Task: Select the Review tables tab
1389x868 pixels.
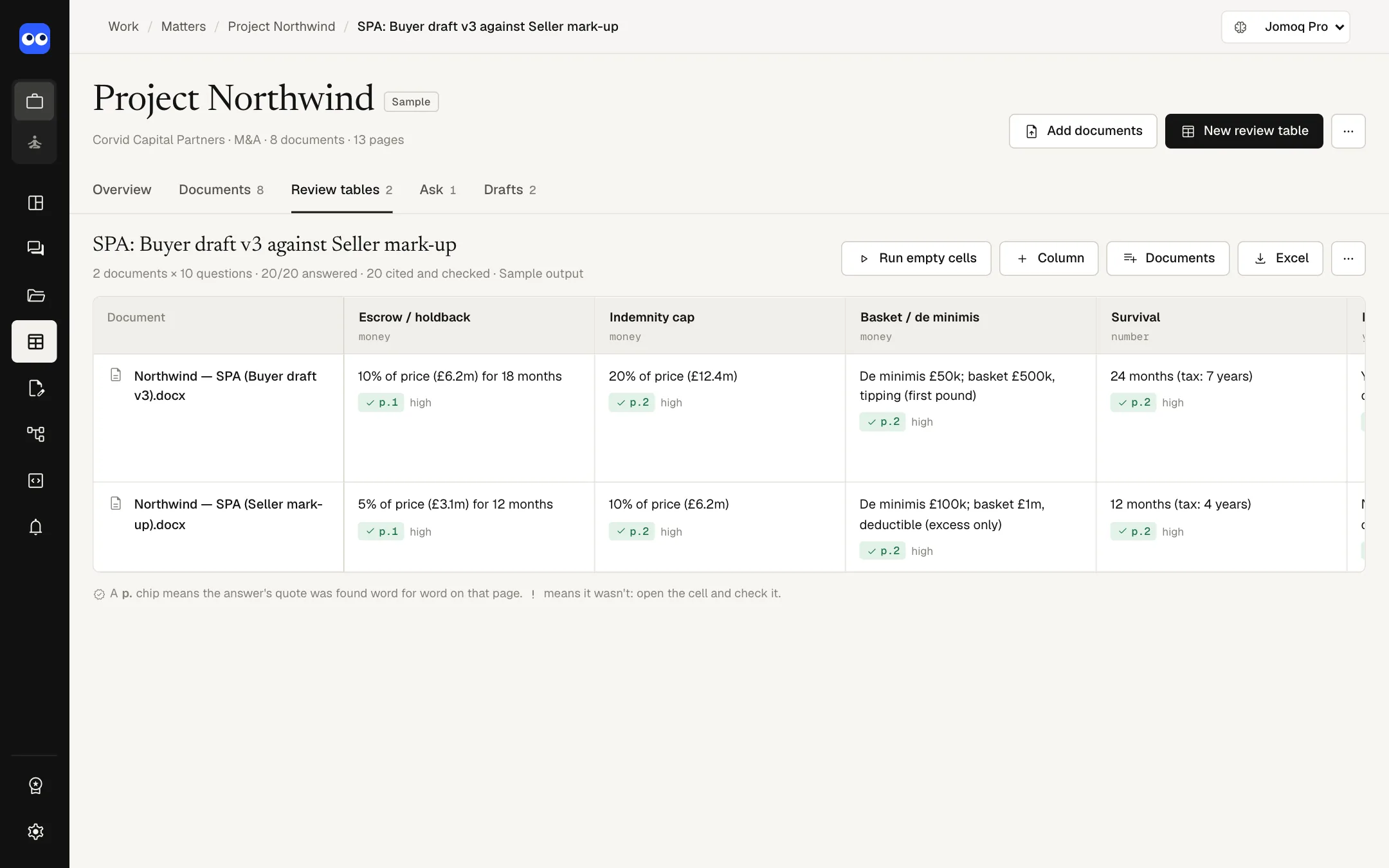Action: point(341,190)
